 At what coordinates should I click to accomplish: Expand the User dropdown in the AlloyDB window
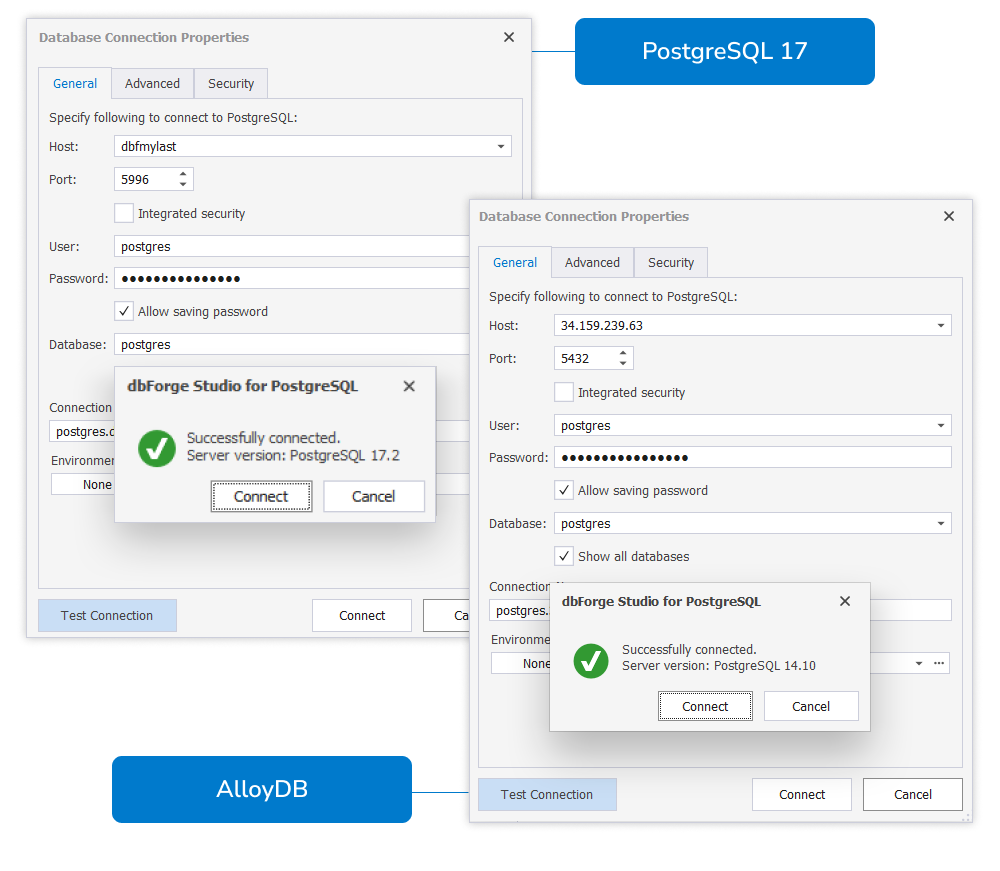coord(941,426)
